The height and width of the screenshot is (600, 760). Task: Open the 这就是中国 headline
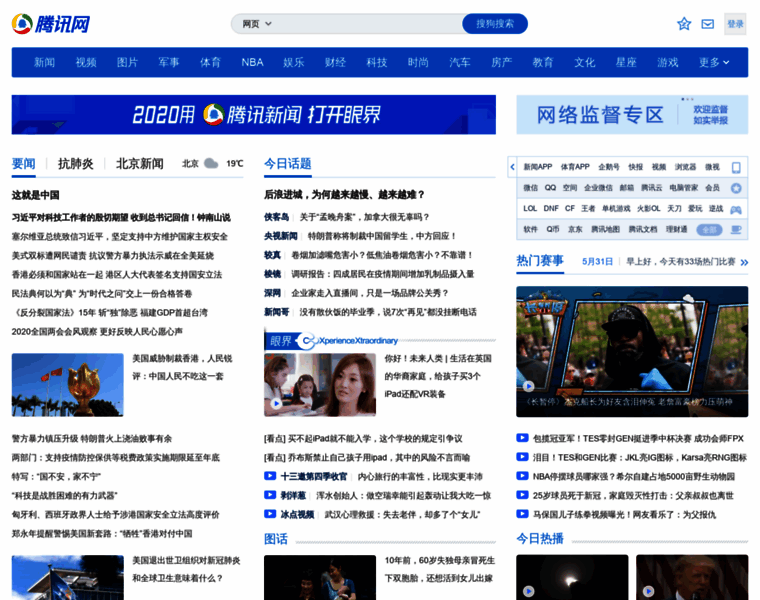pyautogui.click(x=35, y=195)
